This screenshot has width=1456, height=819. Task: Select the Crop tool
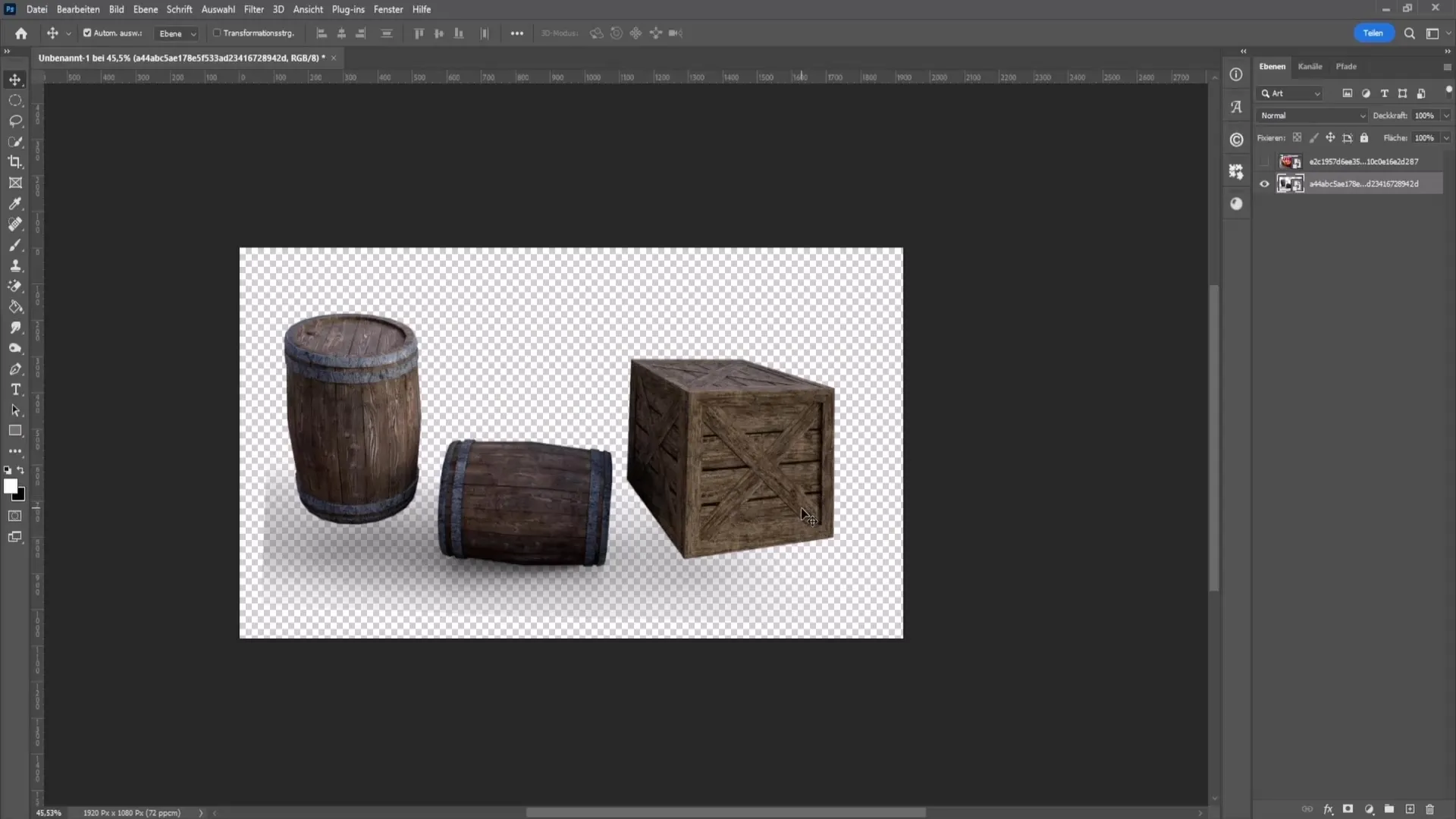tap(15, 162)
